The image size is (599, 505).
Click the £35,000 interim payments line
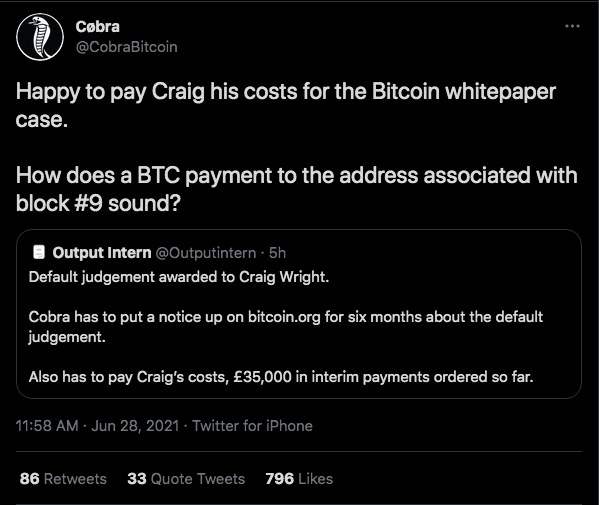tap(281, 377)
